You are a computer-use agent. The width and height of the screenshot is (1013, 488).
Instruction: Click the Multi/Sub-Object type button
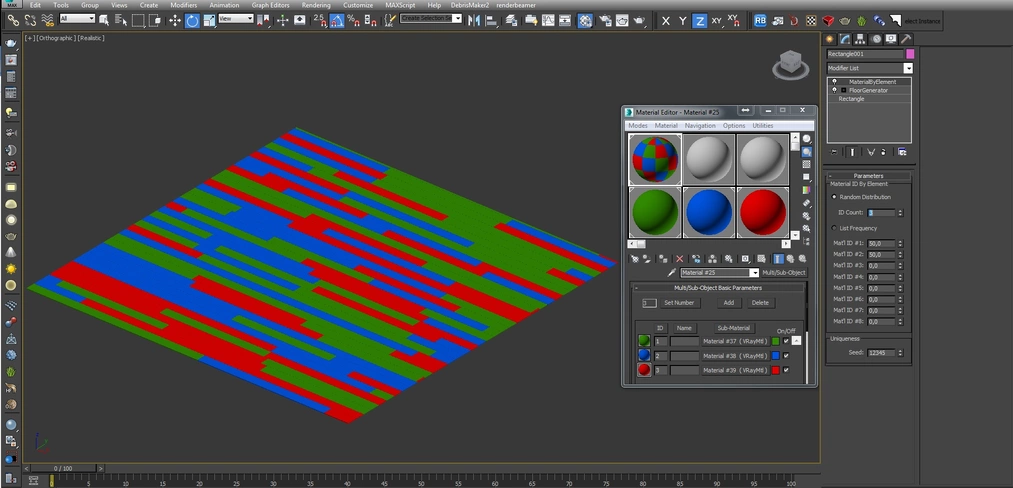click(x=784, y=273)
